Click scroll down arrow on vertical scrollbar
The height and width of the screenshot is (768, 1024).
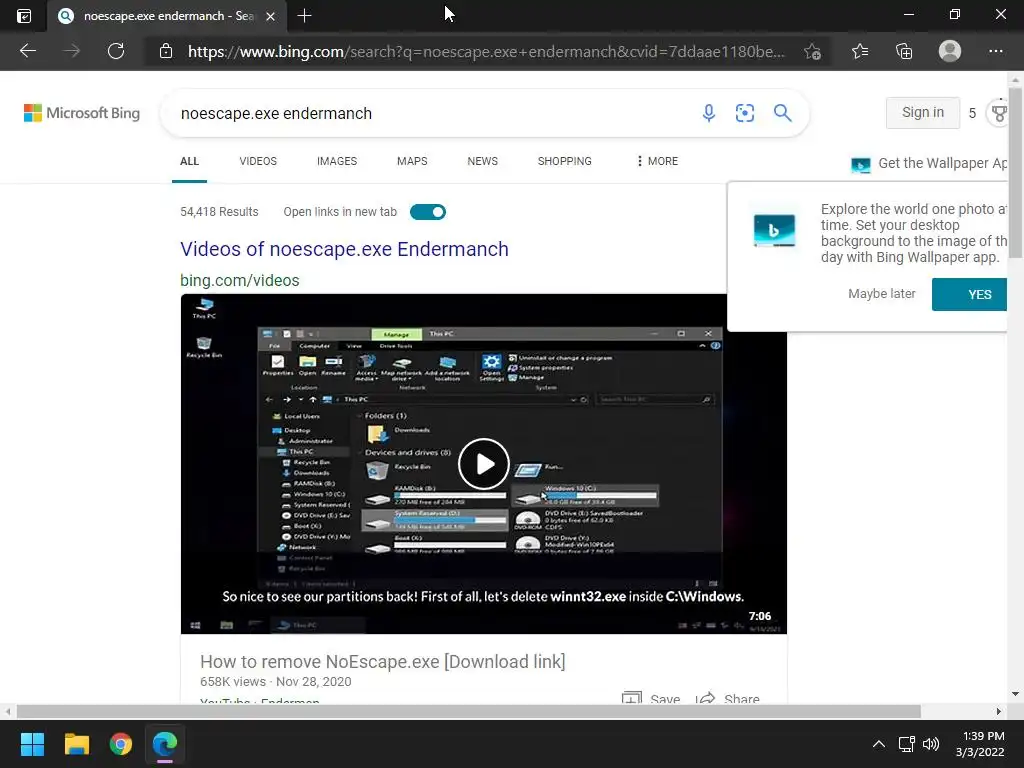pos(1016,694)
